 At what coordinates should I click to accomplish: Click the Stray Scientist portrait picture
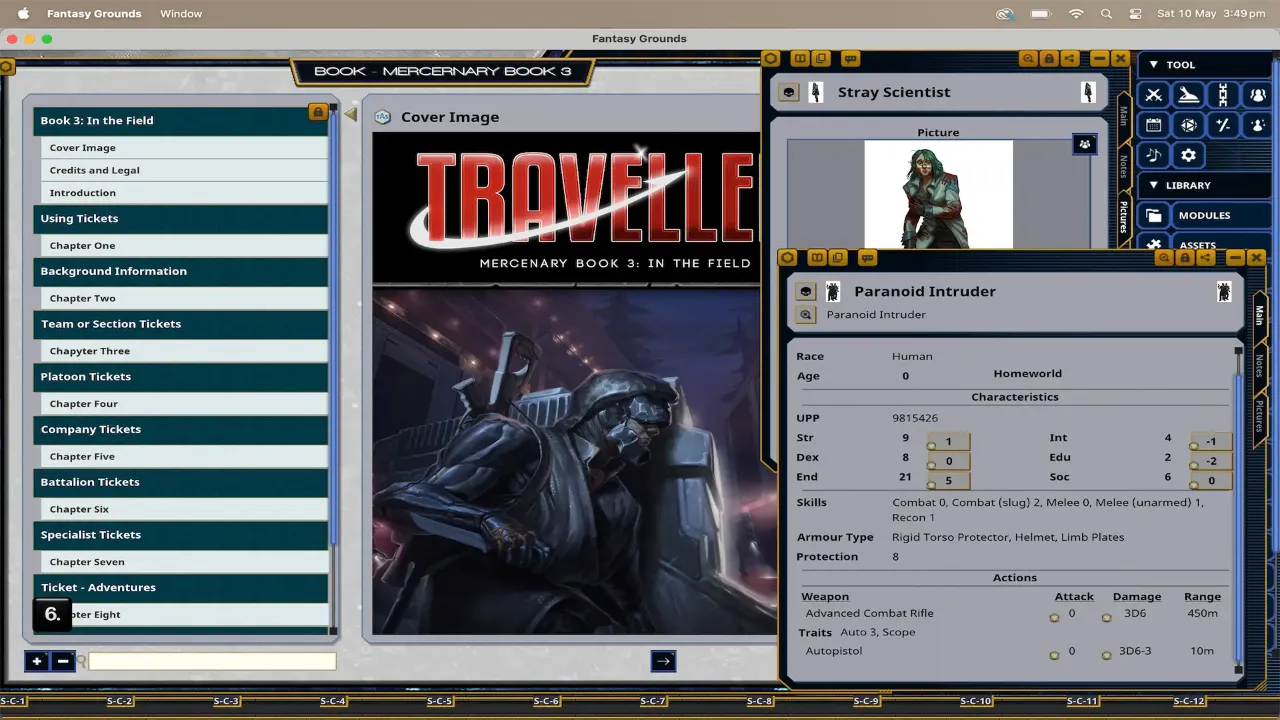[x=938, y=194]
